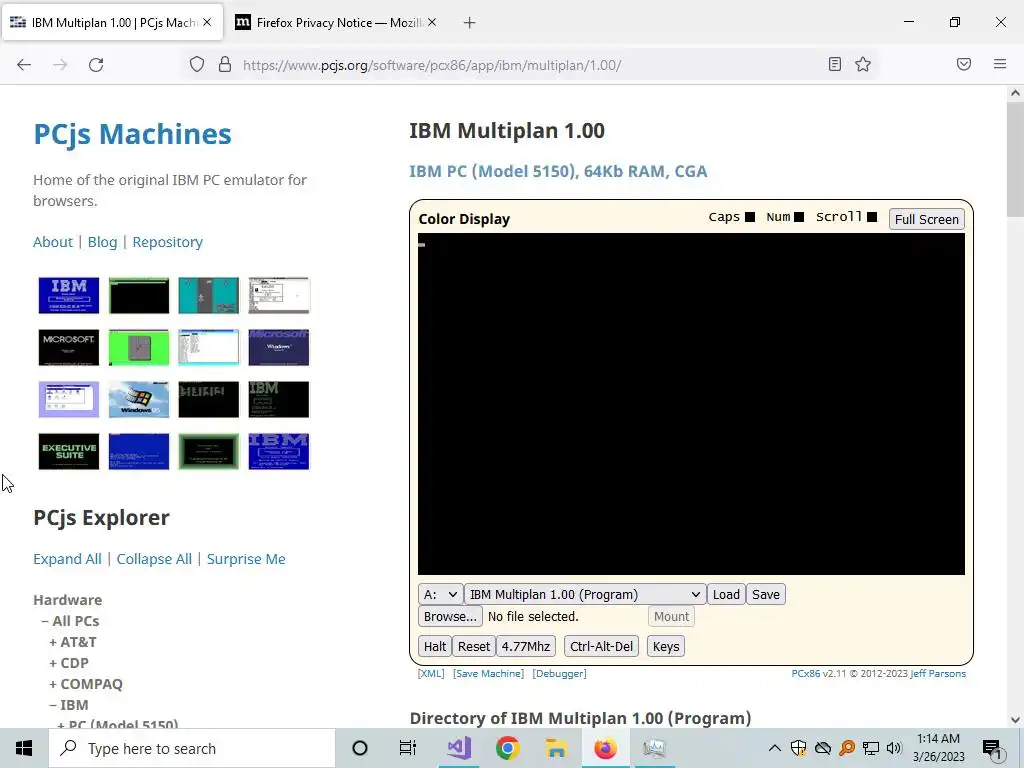This screenshot has width=1024, height=768.
Task: Open the Pocket save icon
Action: point(964,64)
